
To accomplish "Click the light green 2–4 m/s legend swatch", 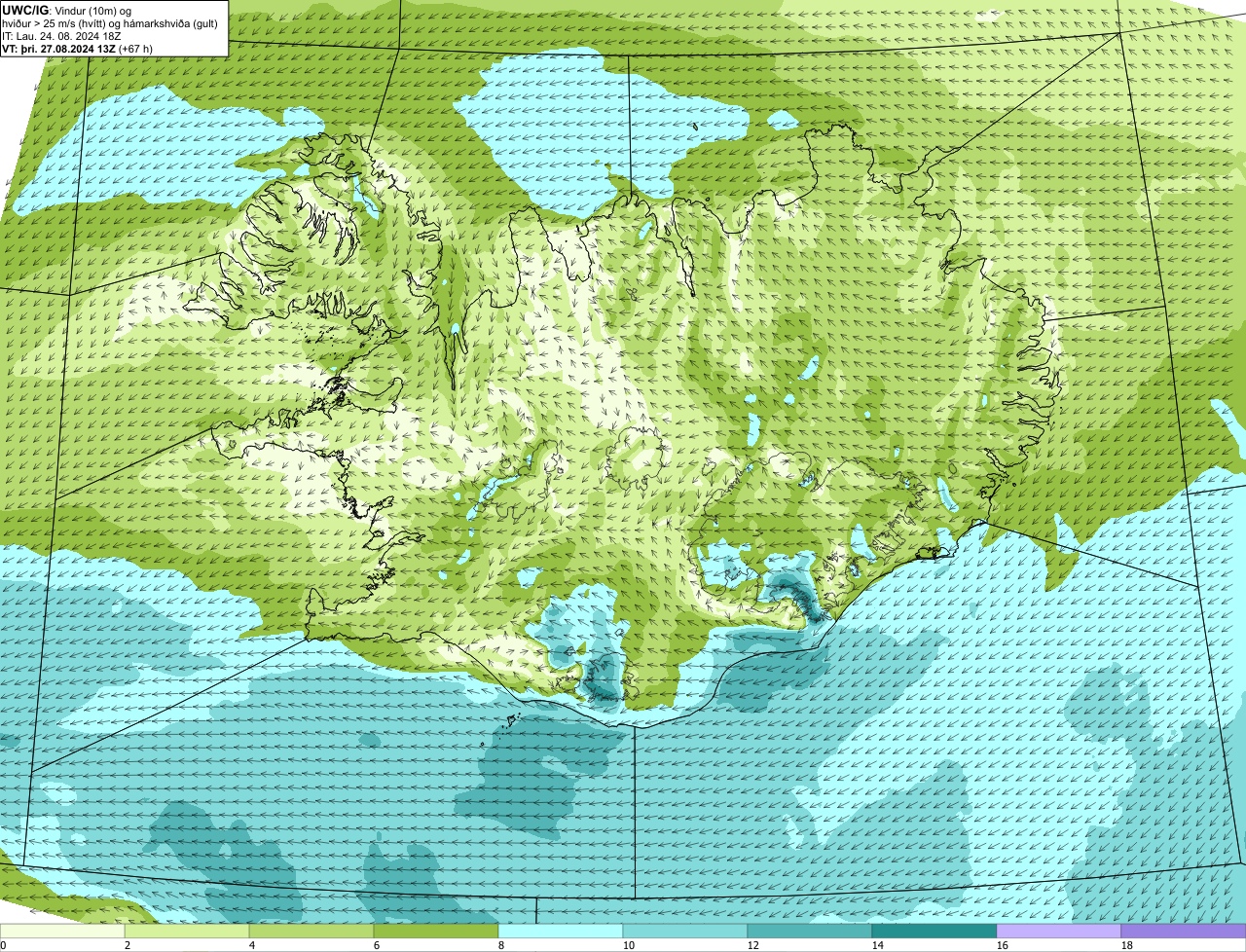I will coord(187,932).
